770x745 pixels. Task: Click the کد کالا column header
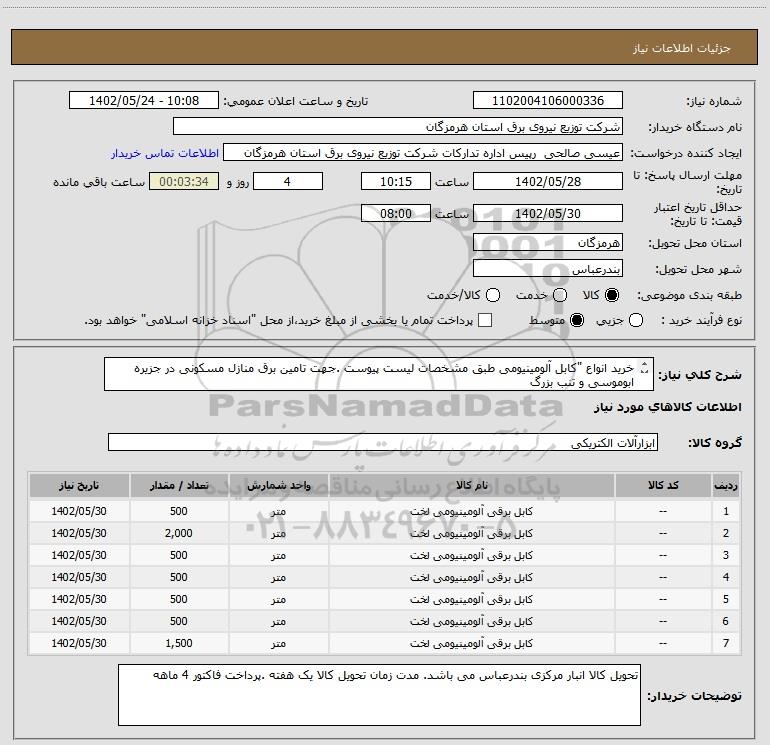663,485
